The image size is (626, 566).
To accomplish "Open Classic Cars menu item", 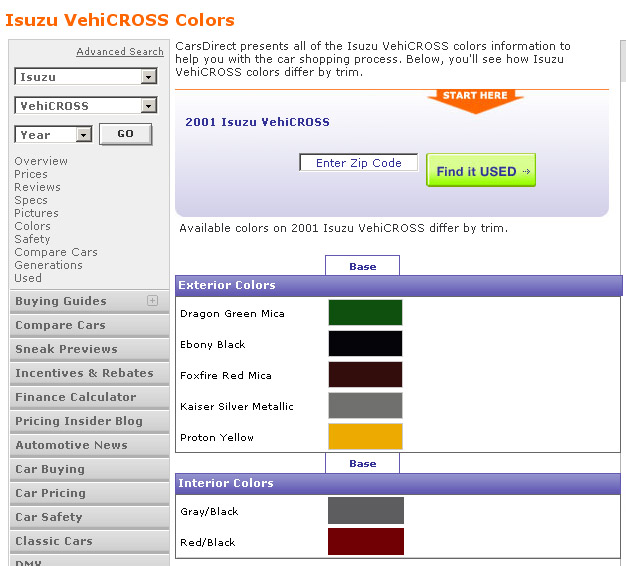I will point(89,541).
